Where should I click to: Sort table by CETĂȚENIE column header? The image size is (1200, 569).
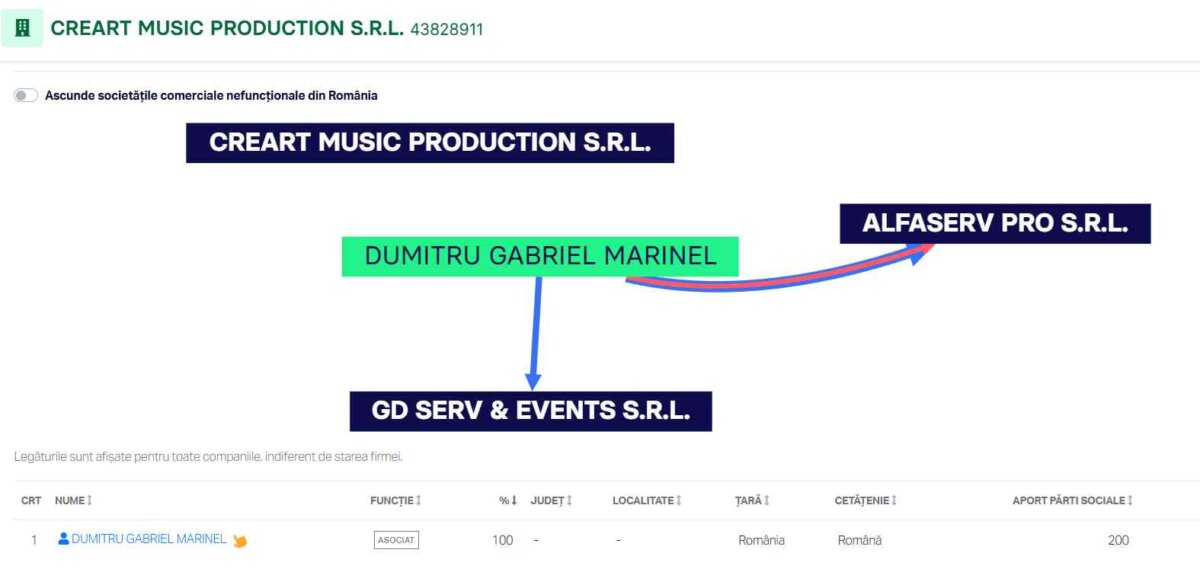coord(862,500)
